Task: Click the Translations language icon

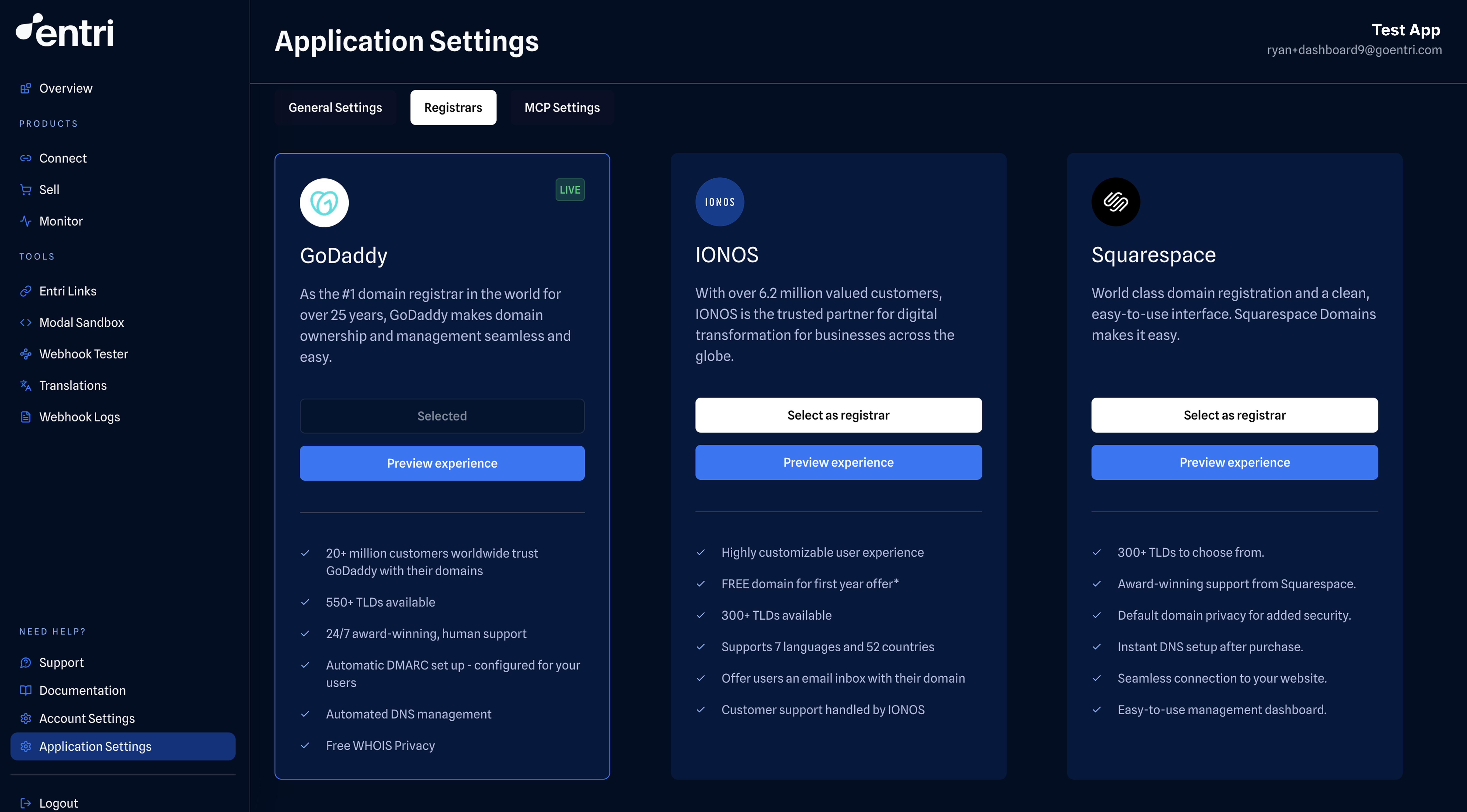Action: pyautogui.click(x=26, y=385)
